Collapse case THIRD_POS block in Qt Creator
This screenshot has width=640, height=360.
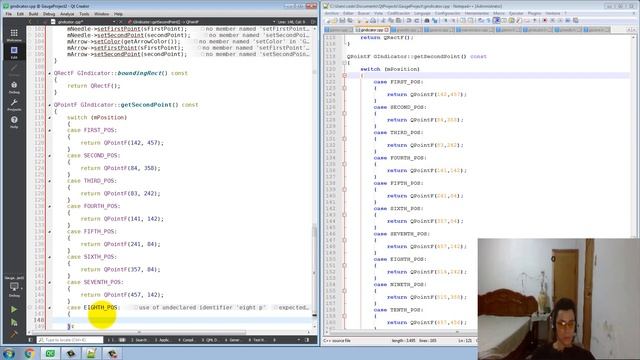(50, 181)
